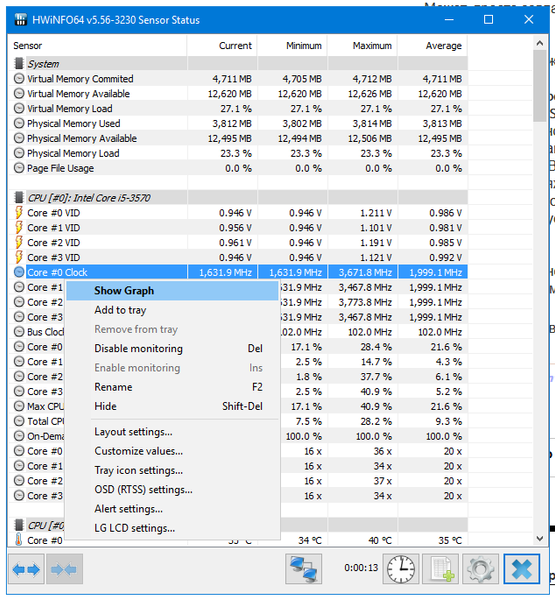Click the Sensor column header

point(98,46)
